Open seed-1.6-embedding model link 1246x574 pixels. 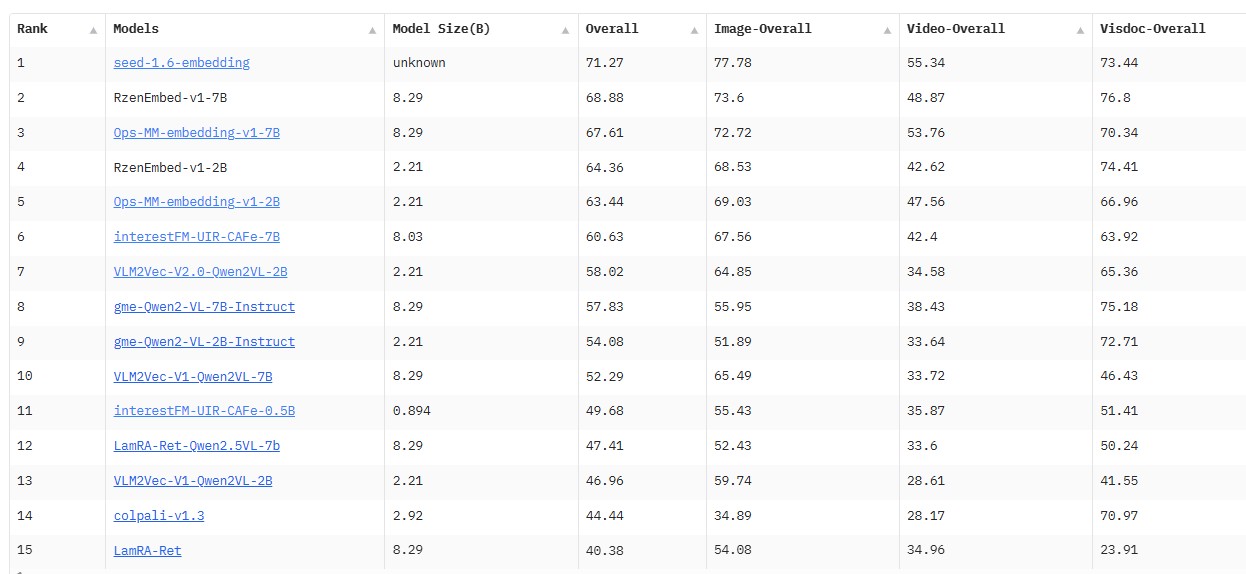[181, 63]
